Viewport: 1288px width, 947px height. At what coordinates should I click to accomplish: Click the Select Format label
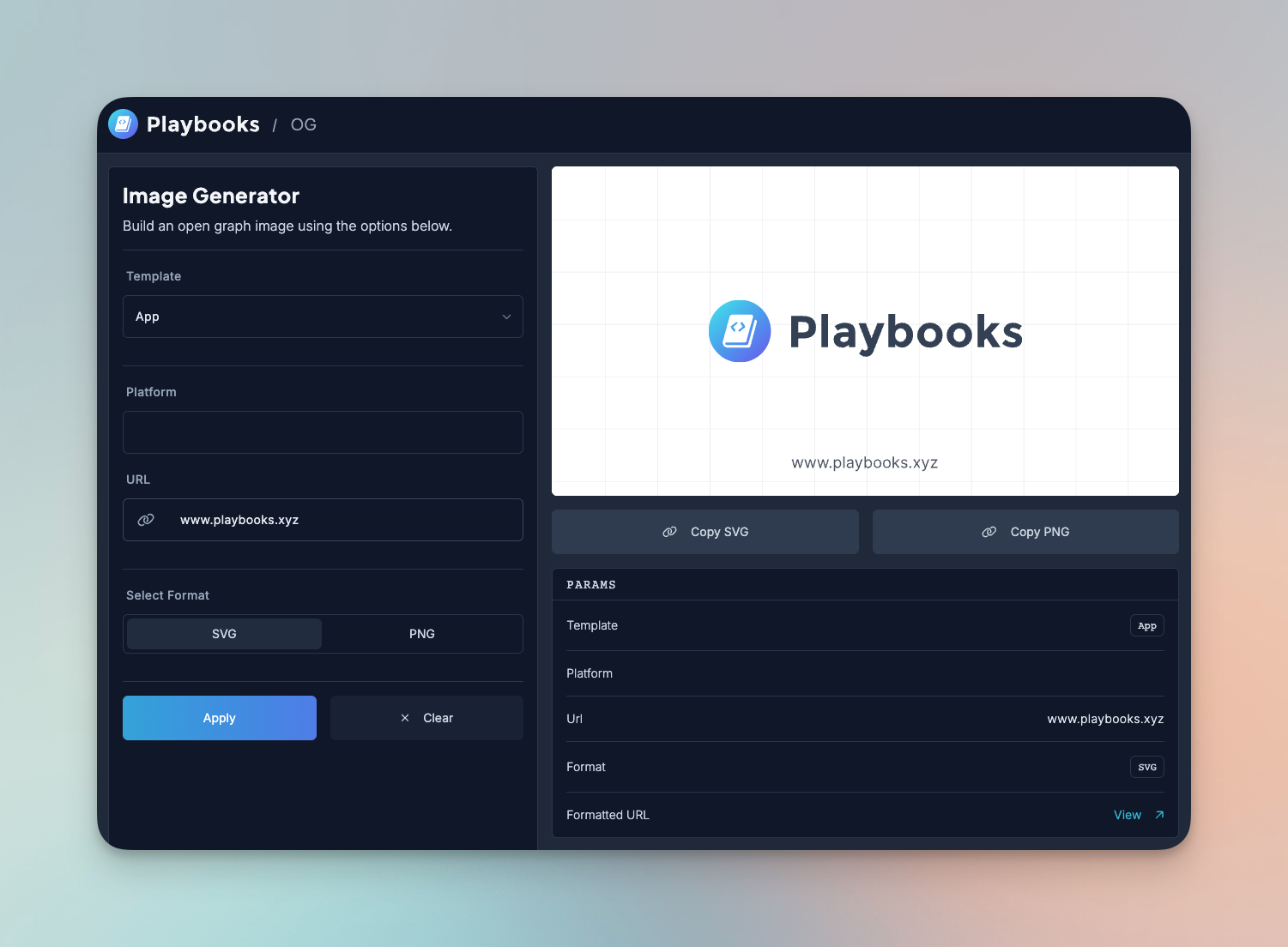[x=167, y=595]
